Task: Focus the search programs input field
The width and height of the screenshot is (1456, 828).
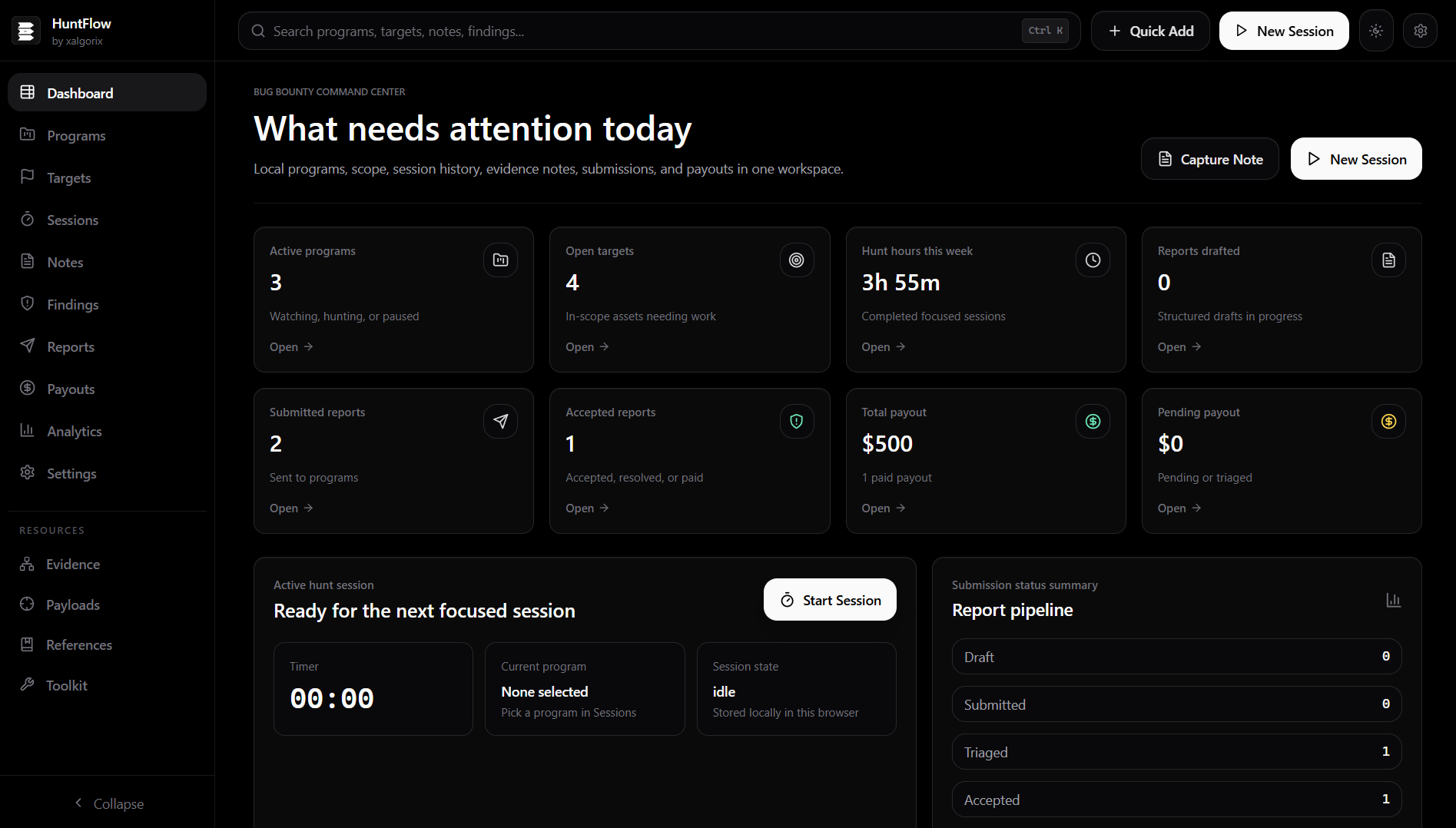Action: (x=658, y=31)
